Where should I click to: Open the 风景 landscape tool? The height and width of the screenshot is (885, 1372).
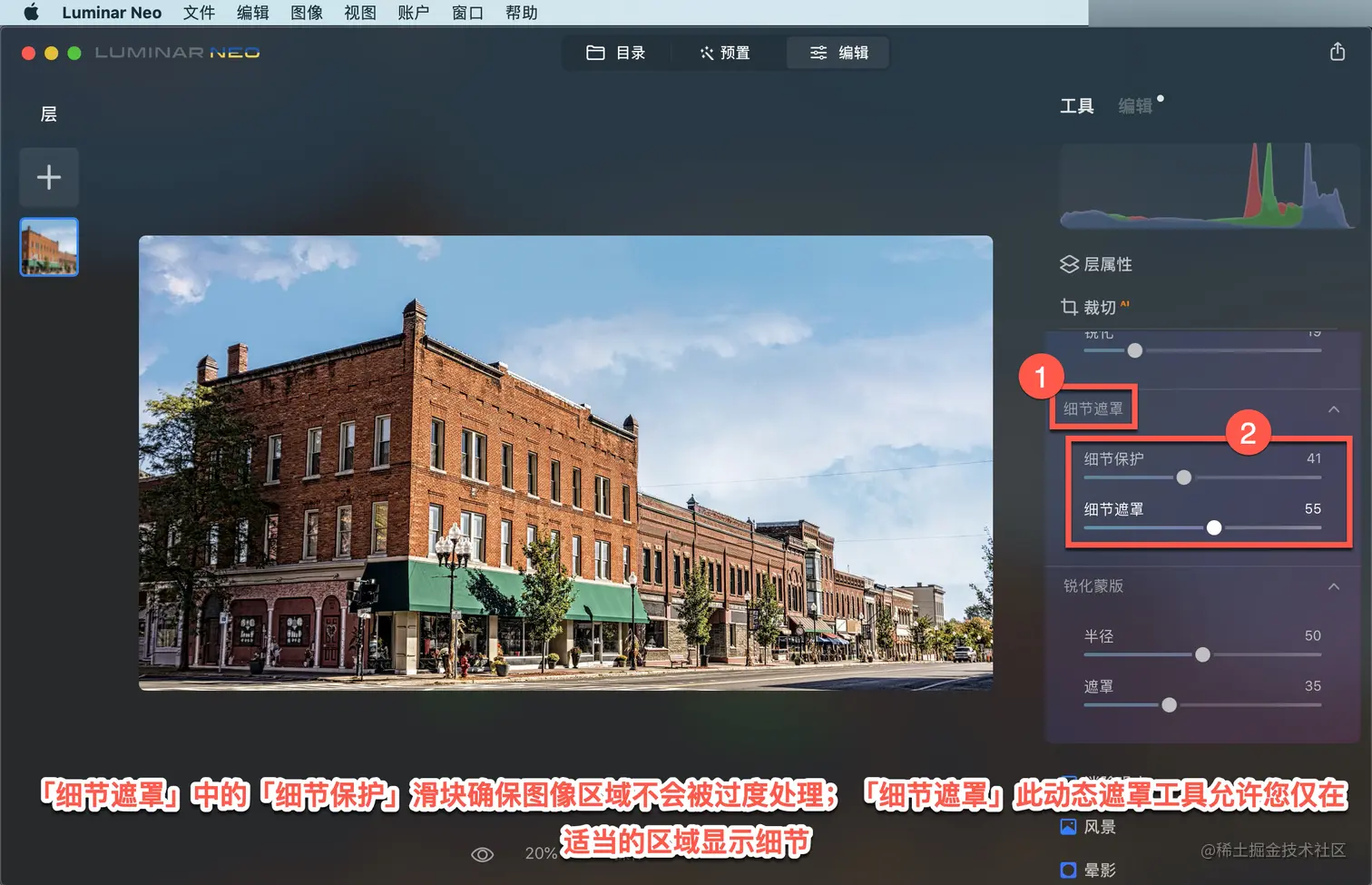click(1088, 827)
